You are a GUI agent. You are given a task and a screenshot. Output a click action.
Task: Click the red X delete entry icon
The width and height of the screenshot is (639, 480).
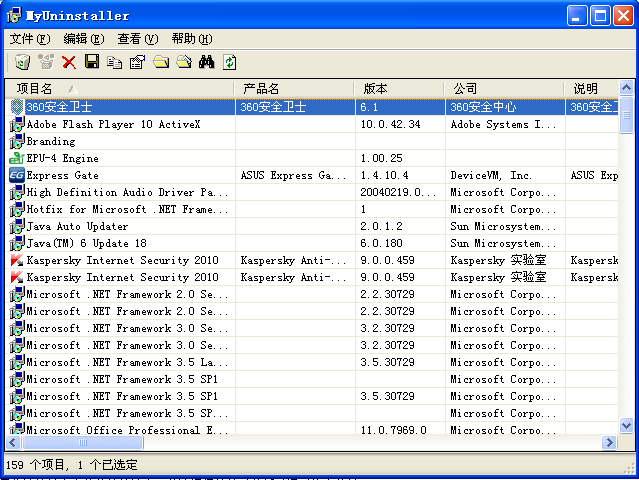point(69,63)
